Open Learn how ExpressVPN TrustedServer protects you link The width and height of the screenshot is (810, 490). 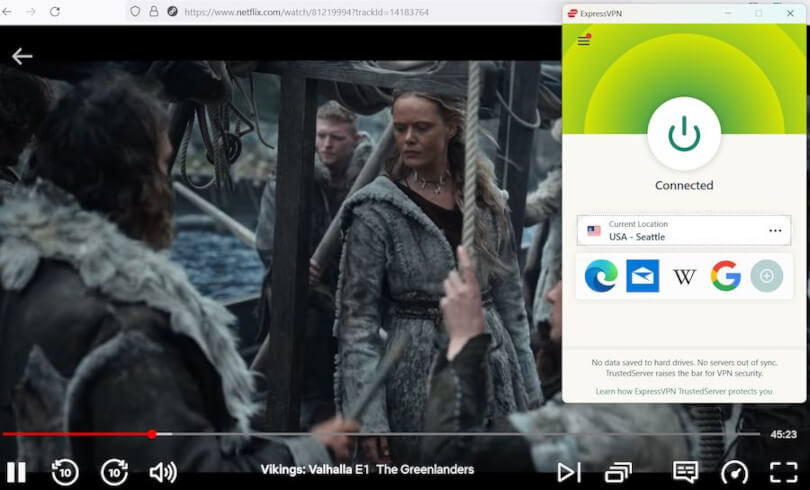click(x=684, y=391)
